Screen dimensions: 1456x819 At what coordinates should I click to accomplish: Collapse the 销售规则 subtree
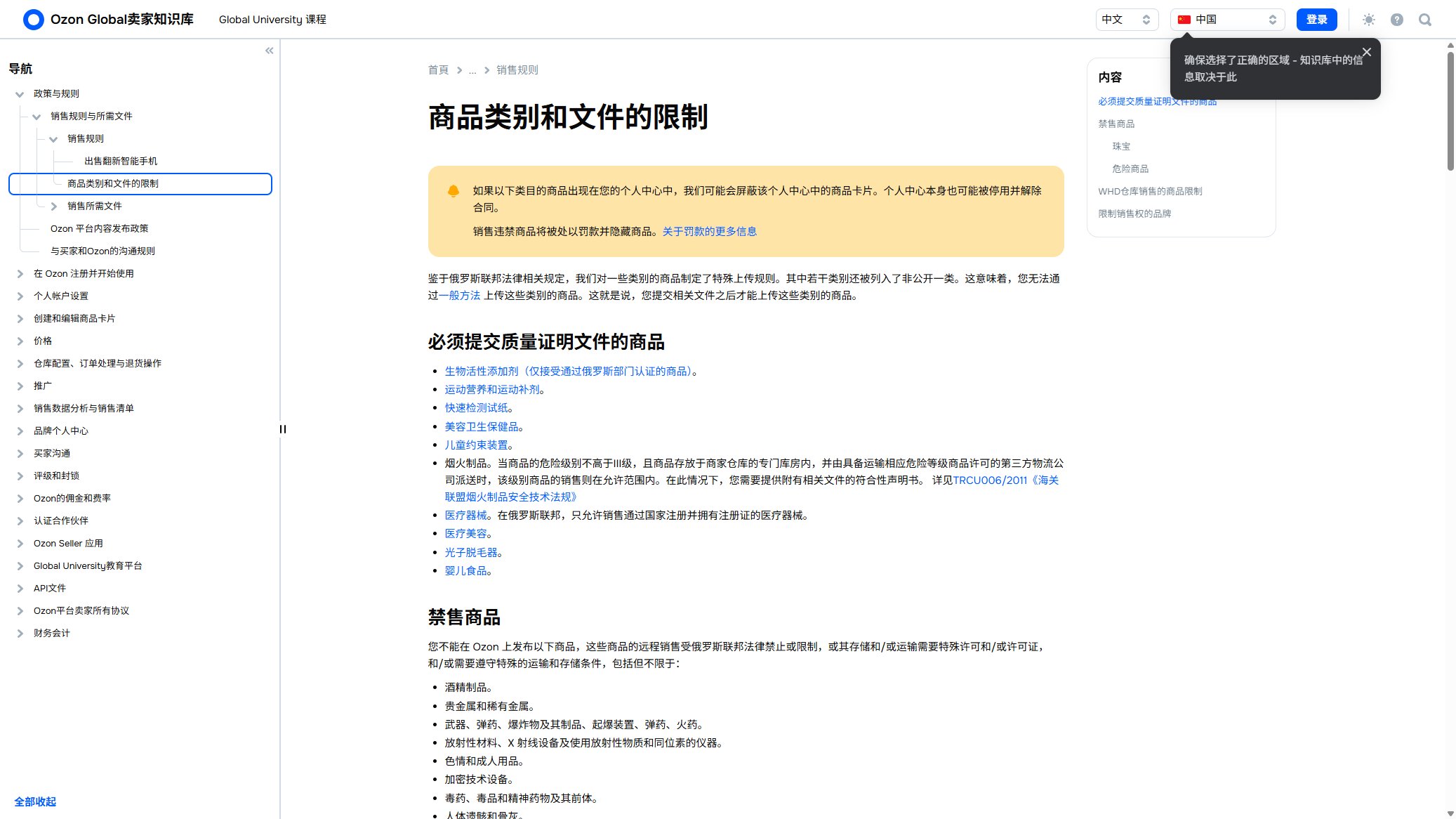click(53, 139)
